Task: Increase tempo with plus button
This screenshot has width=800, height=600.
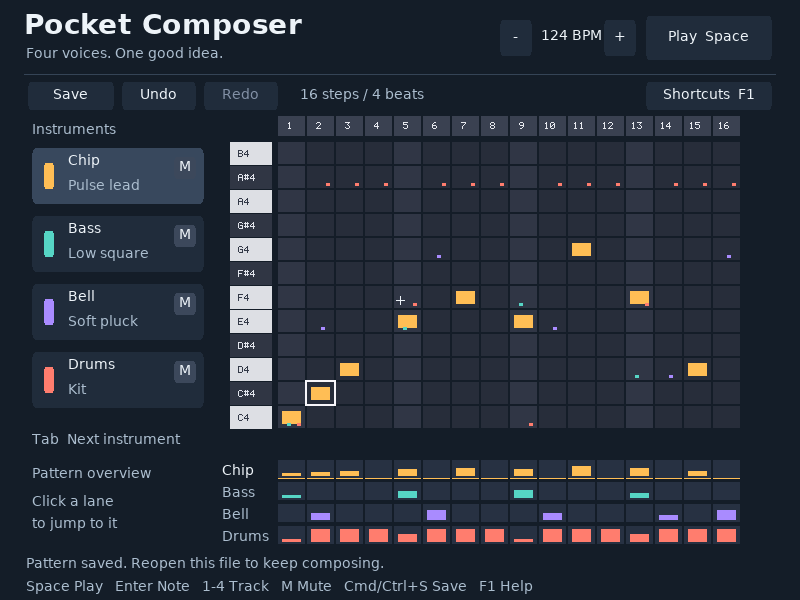Action: click(619, 38)
